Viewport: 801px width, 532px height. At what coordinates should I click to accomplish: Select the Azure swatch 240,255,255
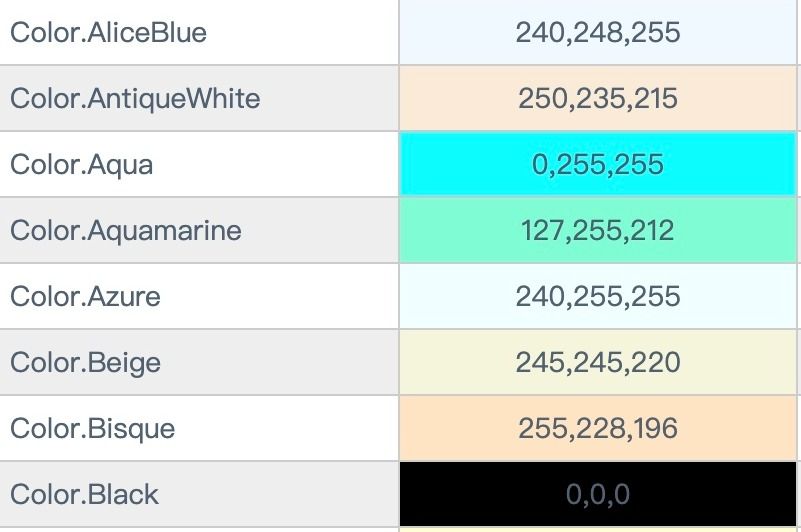[x=598, y=296]
